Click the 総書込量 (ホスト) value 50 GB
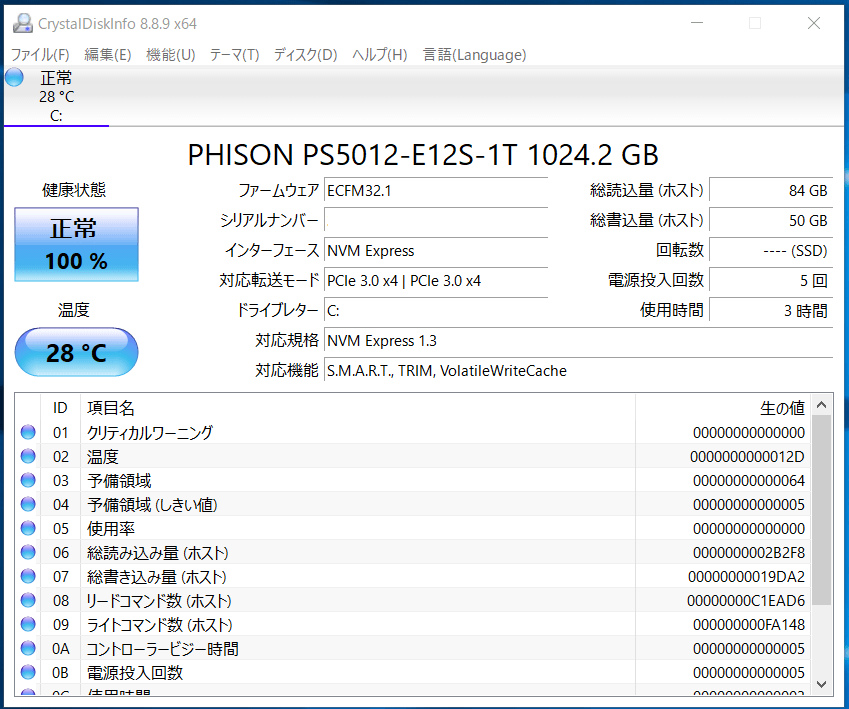 point(770,220)
